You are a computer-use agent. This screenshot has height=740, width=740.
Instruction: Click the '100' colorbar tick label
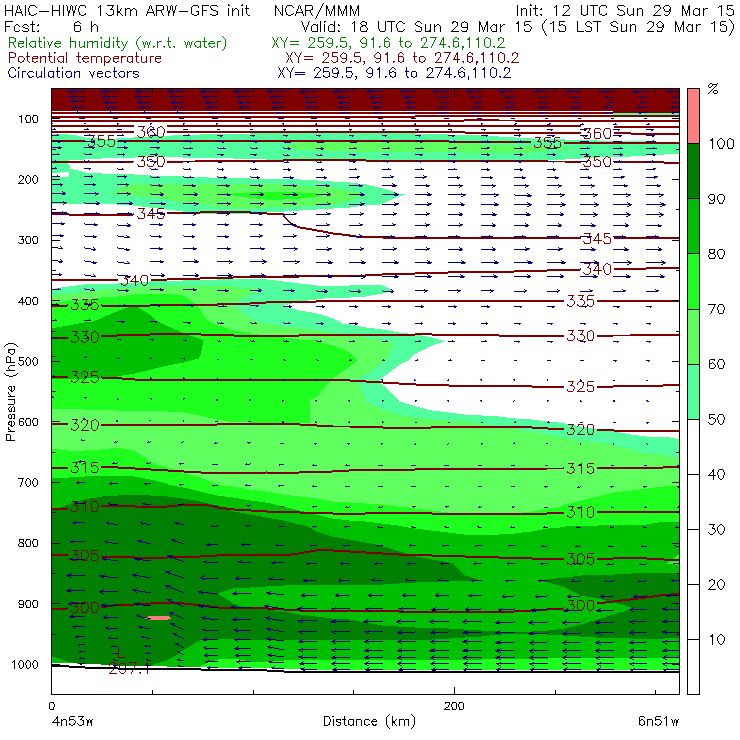721,143
